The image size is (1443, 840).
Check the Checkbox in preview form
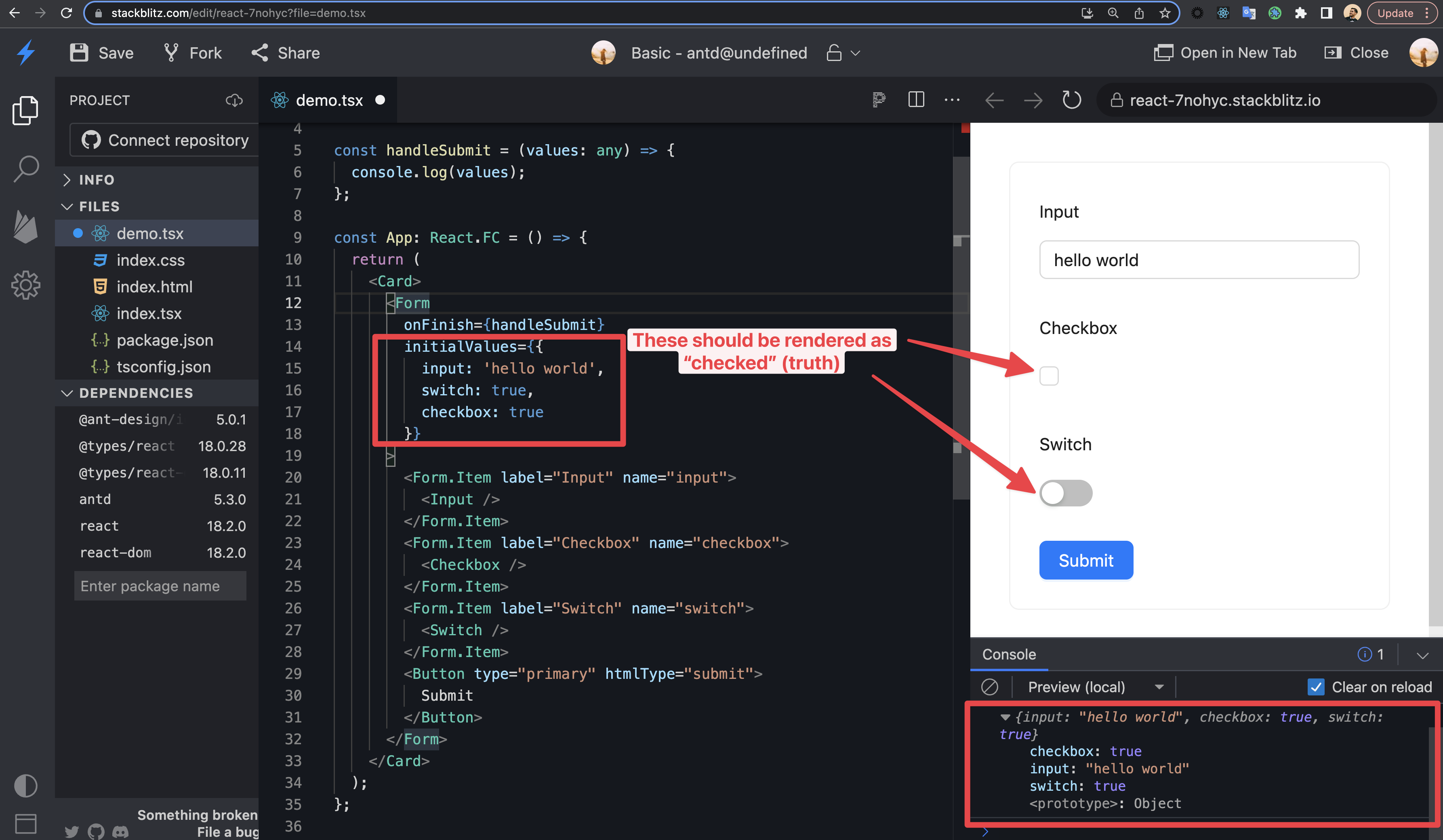click(x=1048, y=376)
